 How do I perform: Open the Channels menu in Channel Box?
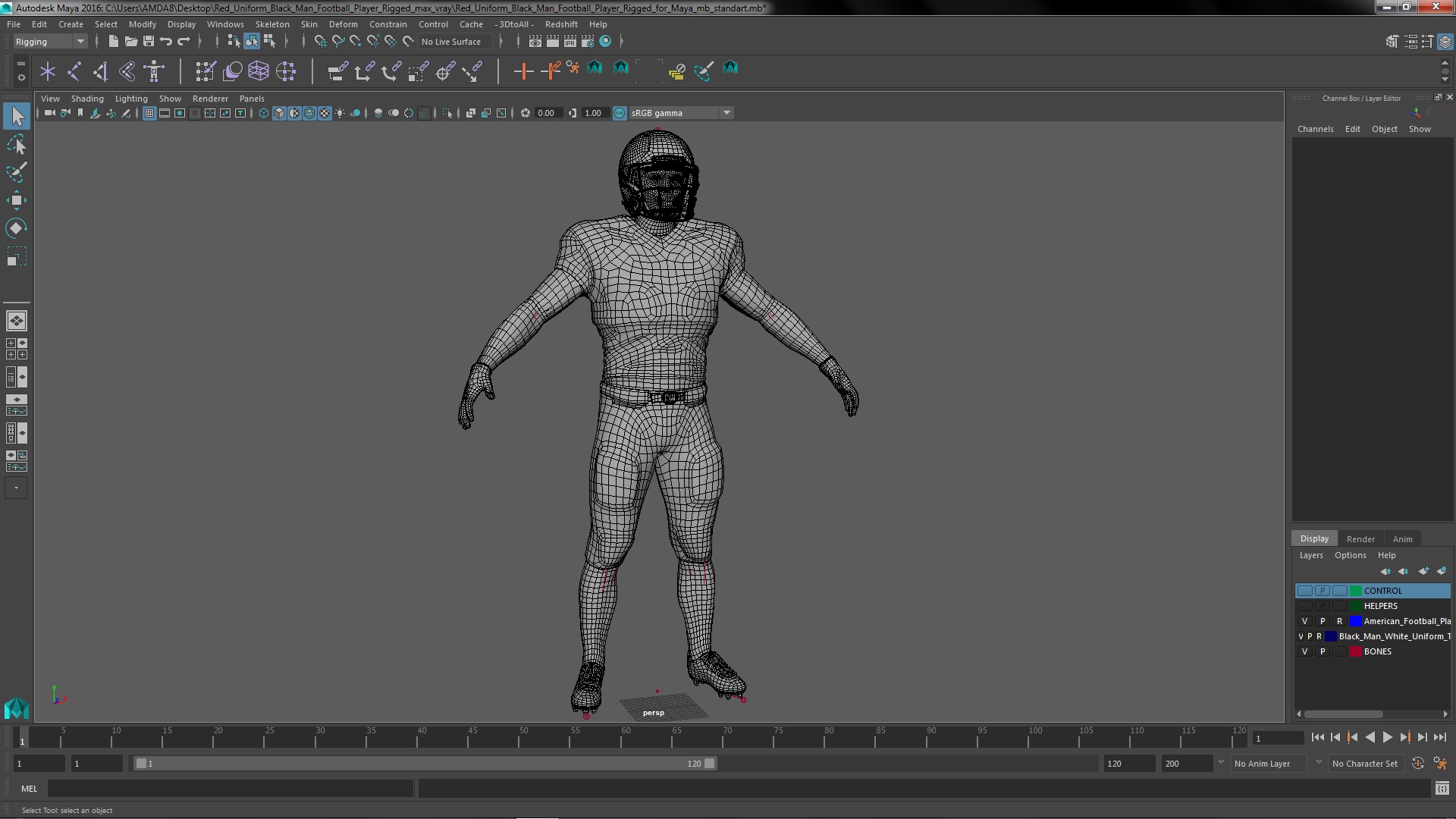click(x=1315, y=129)
